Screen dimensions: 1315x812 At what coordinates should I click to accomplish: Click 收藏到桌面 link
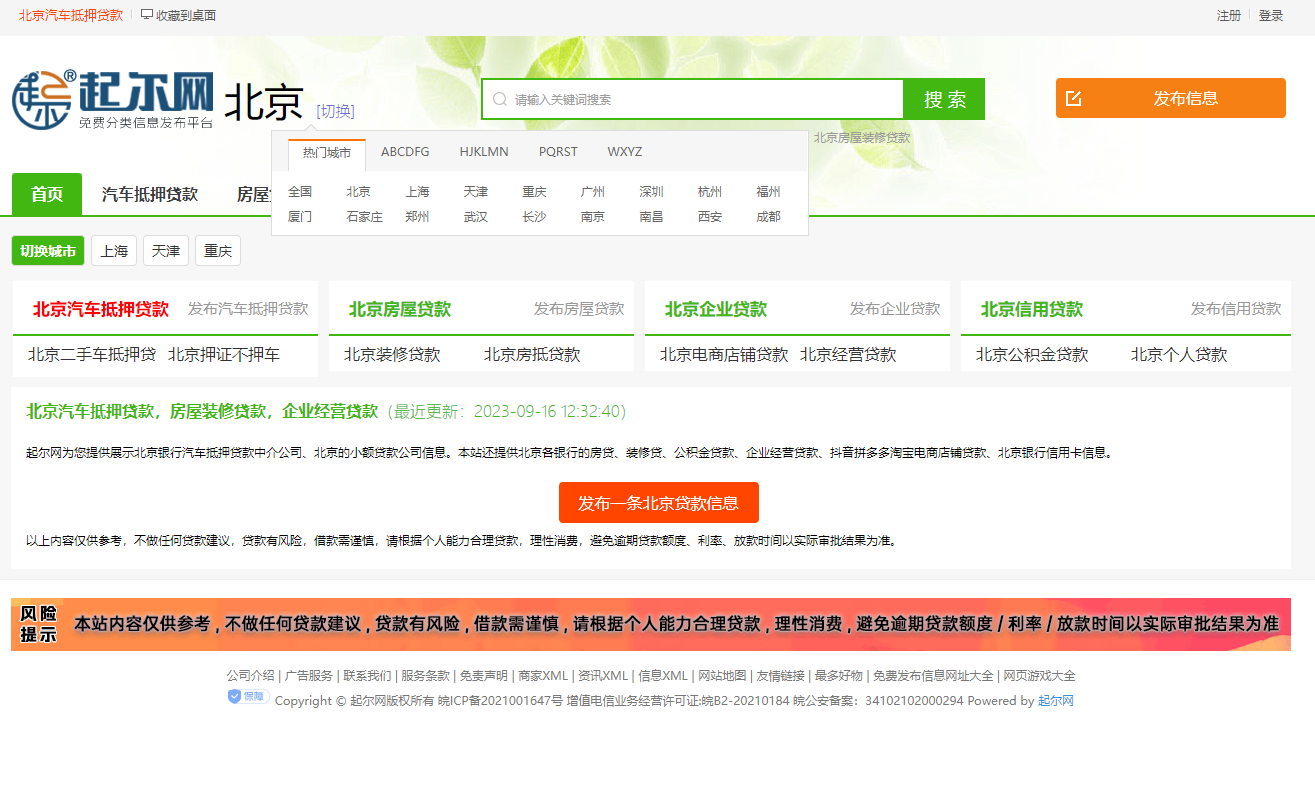pos(186,15)
